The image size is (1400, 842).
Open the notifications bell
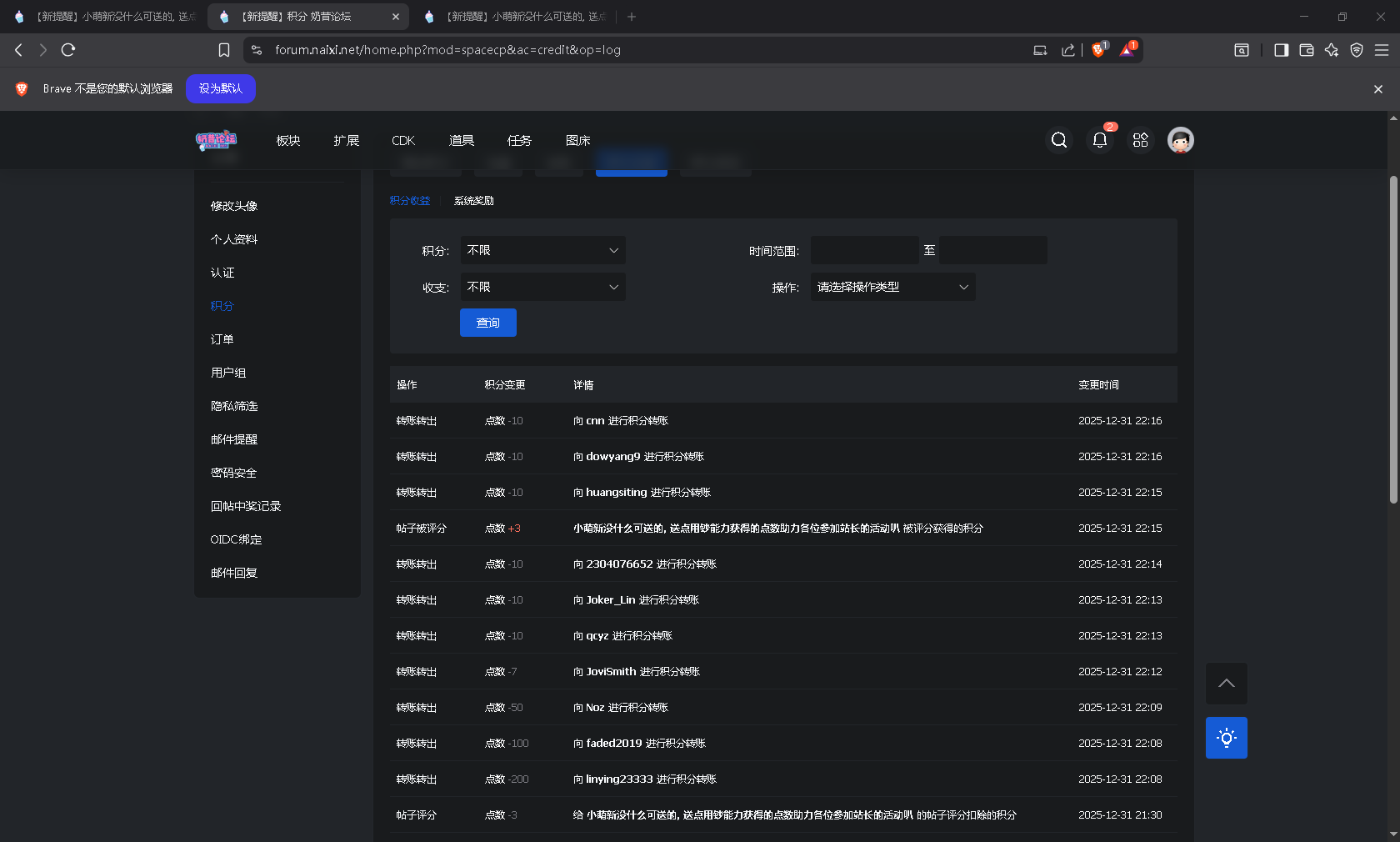[x=1099, y=140]
